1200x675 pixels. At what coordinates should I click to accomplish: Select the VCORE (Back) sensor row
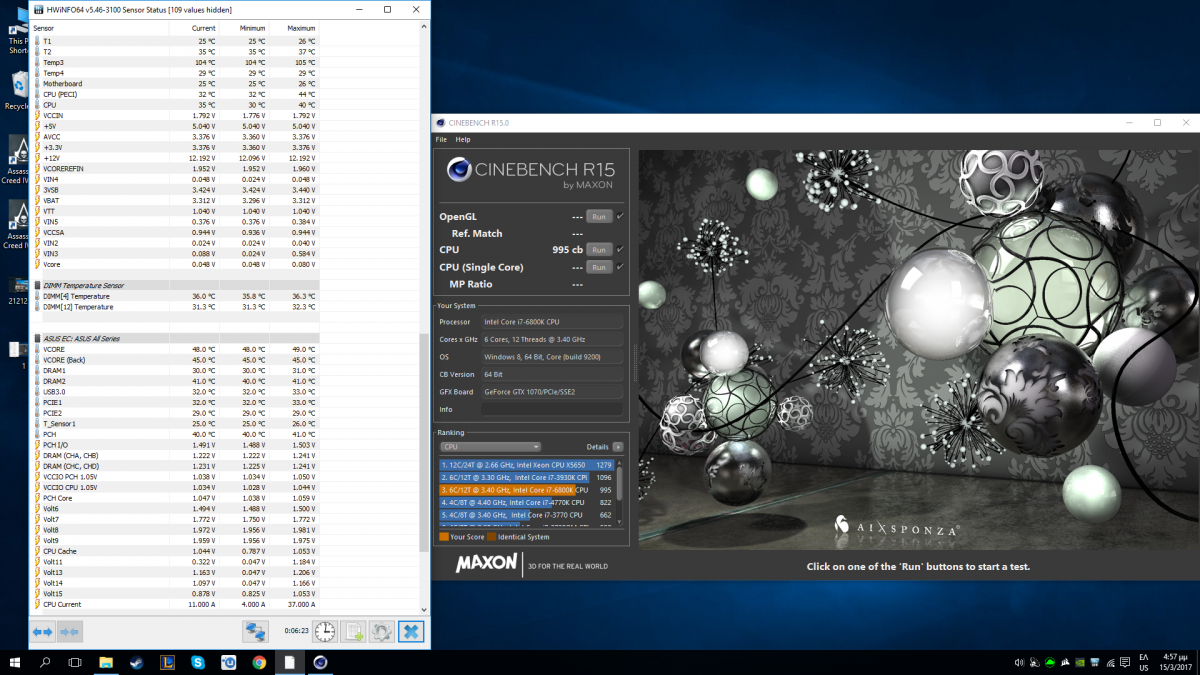point(175,360)
